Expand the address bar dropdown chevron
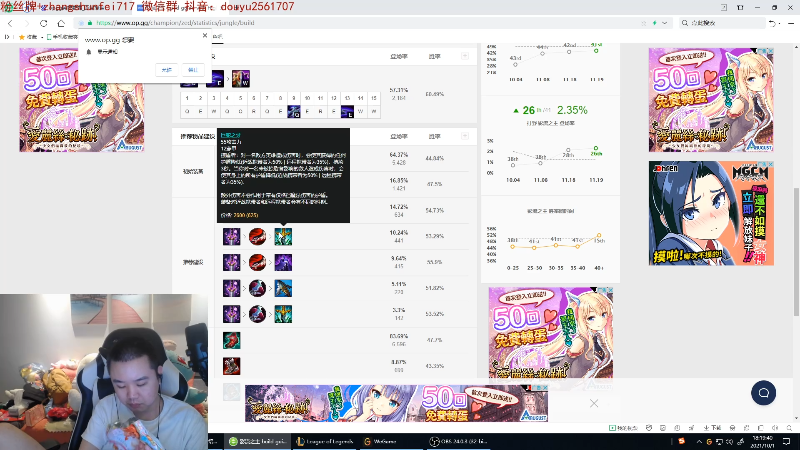800x450 pixels. [664, 23]
